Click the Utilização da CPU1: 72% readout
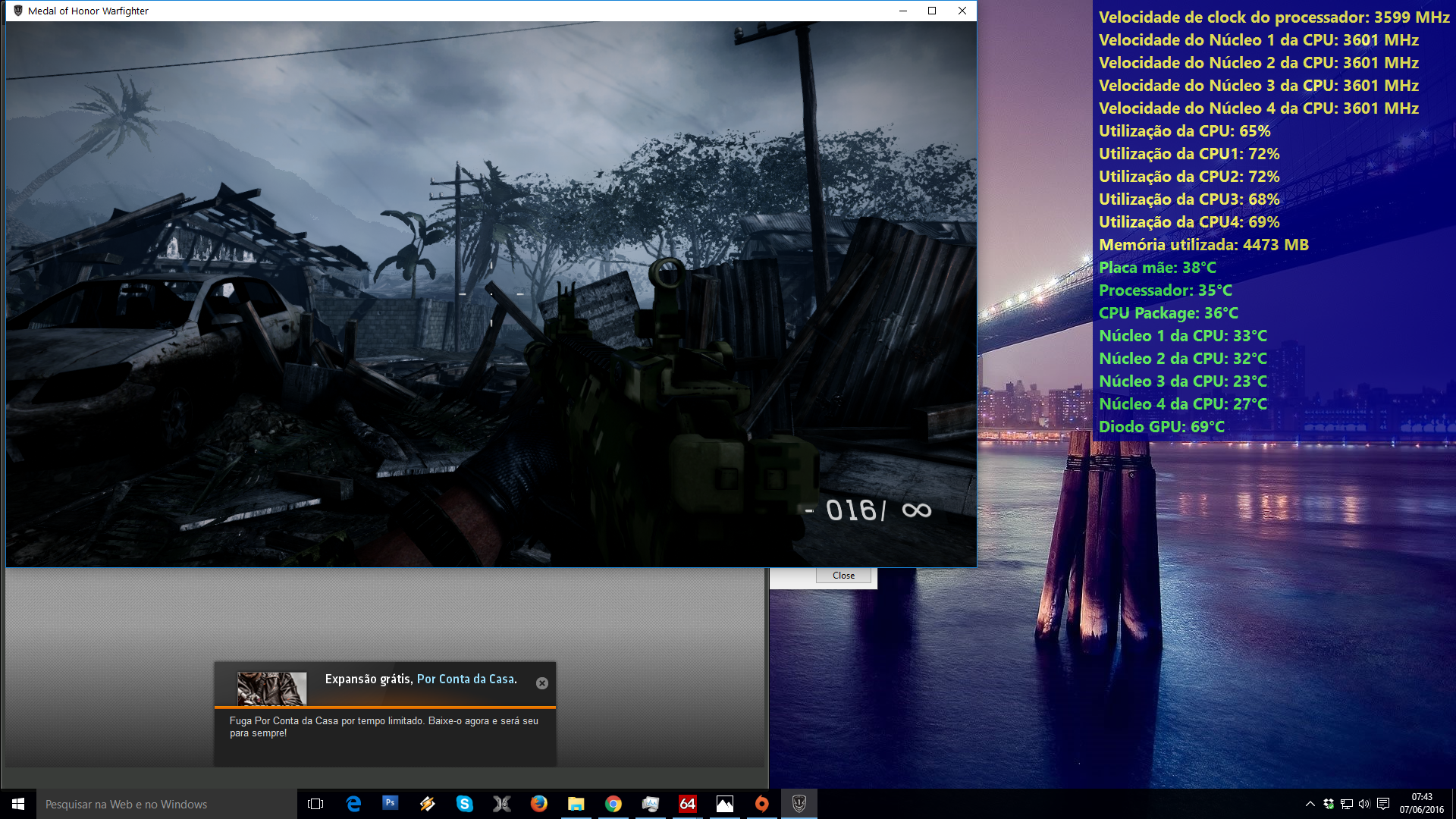Image resolution: width=1456 pixels, height=819 pixels. pyautogui.click(x=1189, y=154)
